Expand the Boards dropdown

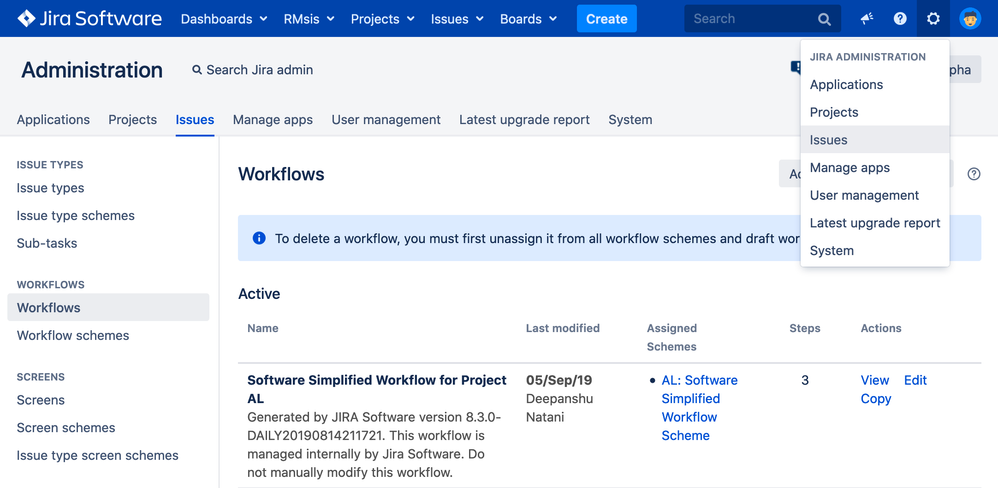[528, 18]
